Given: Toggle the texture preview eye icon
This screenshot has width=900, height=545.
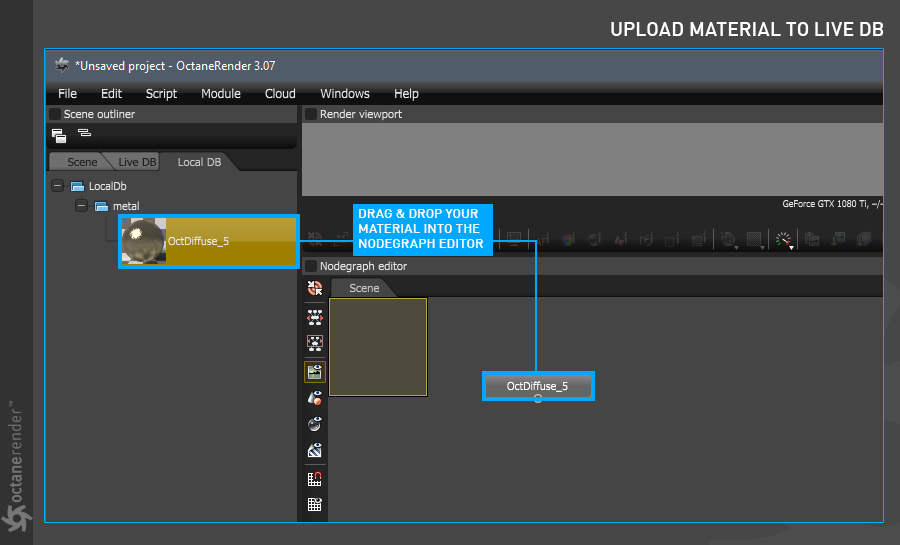Looking at the screenshot, I should [315, 450].
